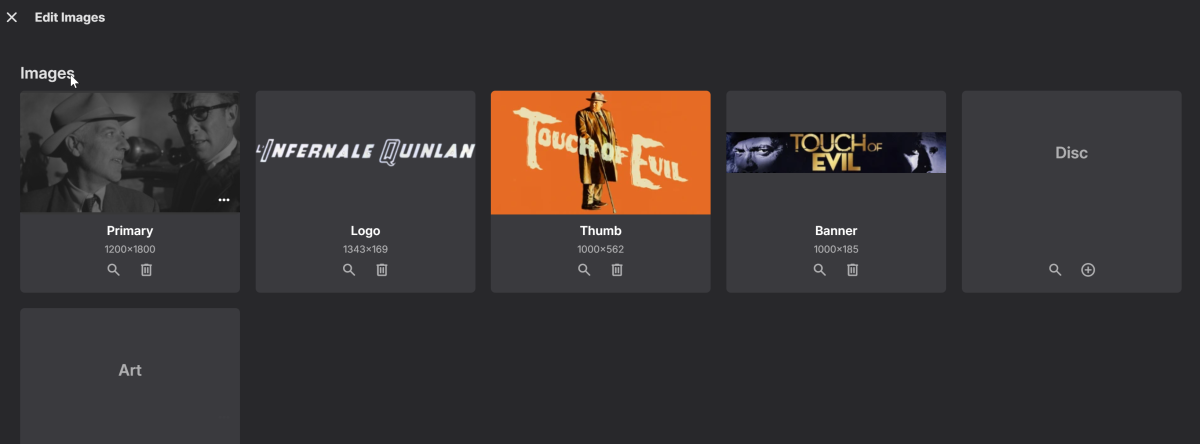Screen dimensions: 1200x444
Task: Open the orange Touch of Evil thumb
Action: 601,152
